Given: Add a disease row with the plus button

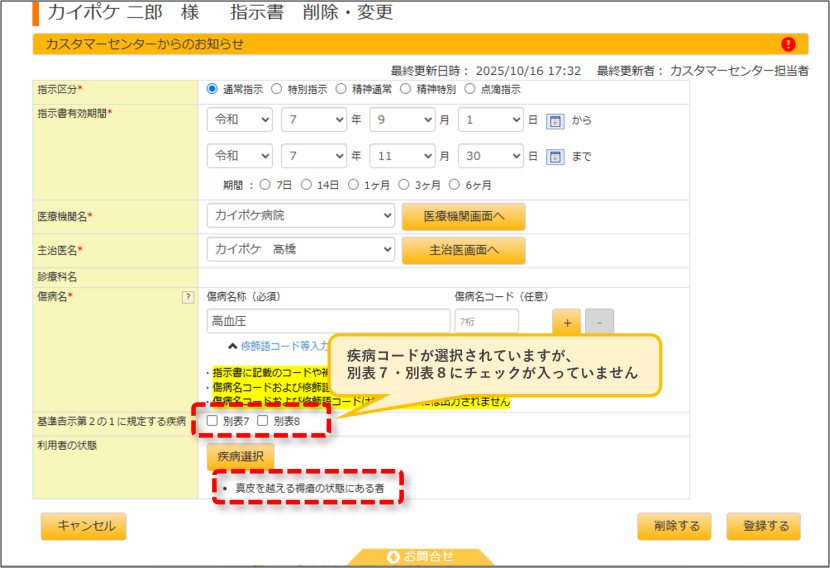Looking at the screenshot, I should pyautogui.click(x=566, y=322).
